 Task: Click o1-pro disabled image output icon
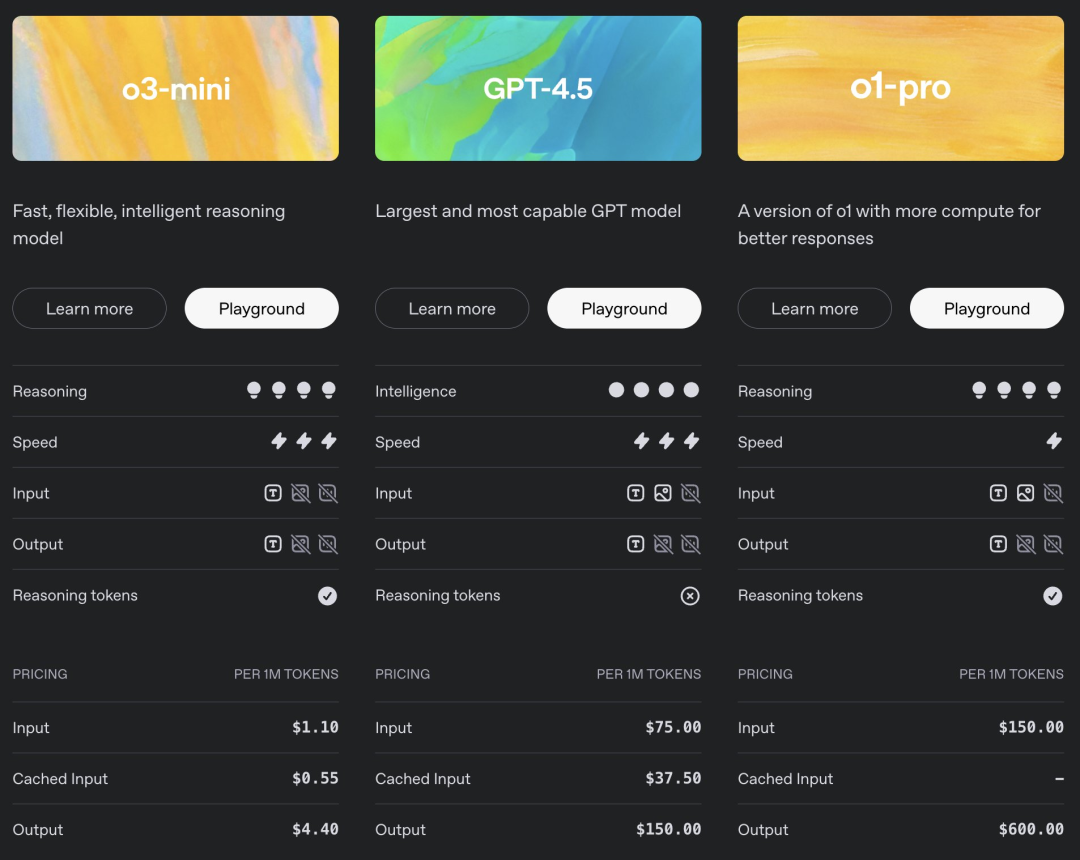(x=1026, y=544)
